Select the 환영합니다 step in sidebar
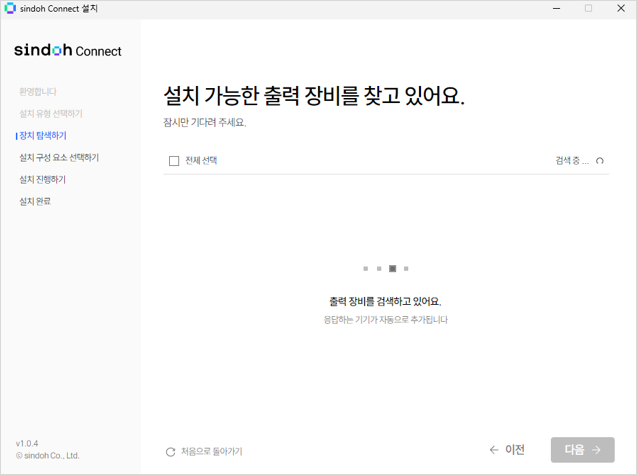The width and height of the screenshot is (637, 475). [38, 92]
